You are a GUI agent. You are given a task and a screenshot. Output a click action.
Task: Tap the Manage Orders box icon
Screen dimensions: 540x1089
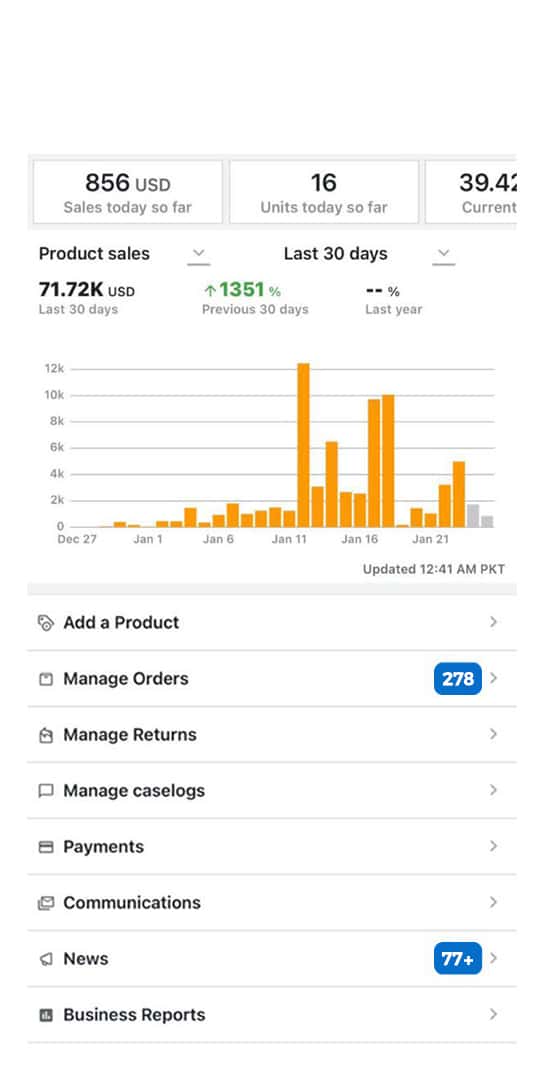tap(45, 679)
